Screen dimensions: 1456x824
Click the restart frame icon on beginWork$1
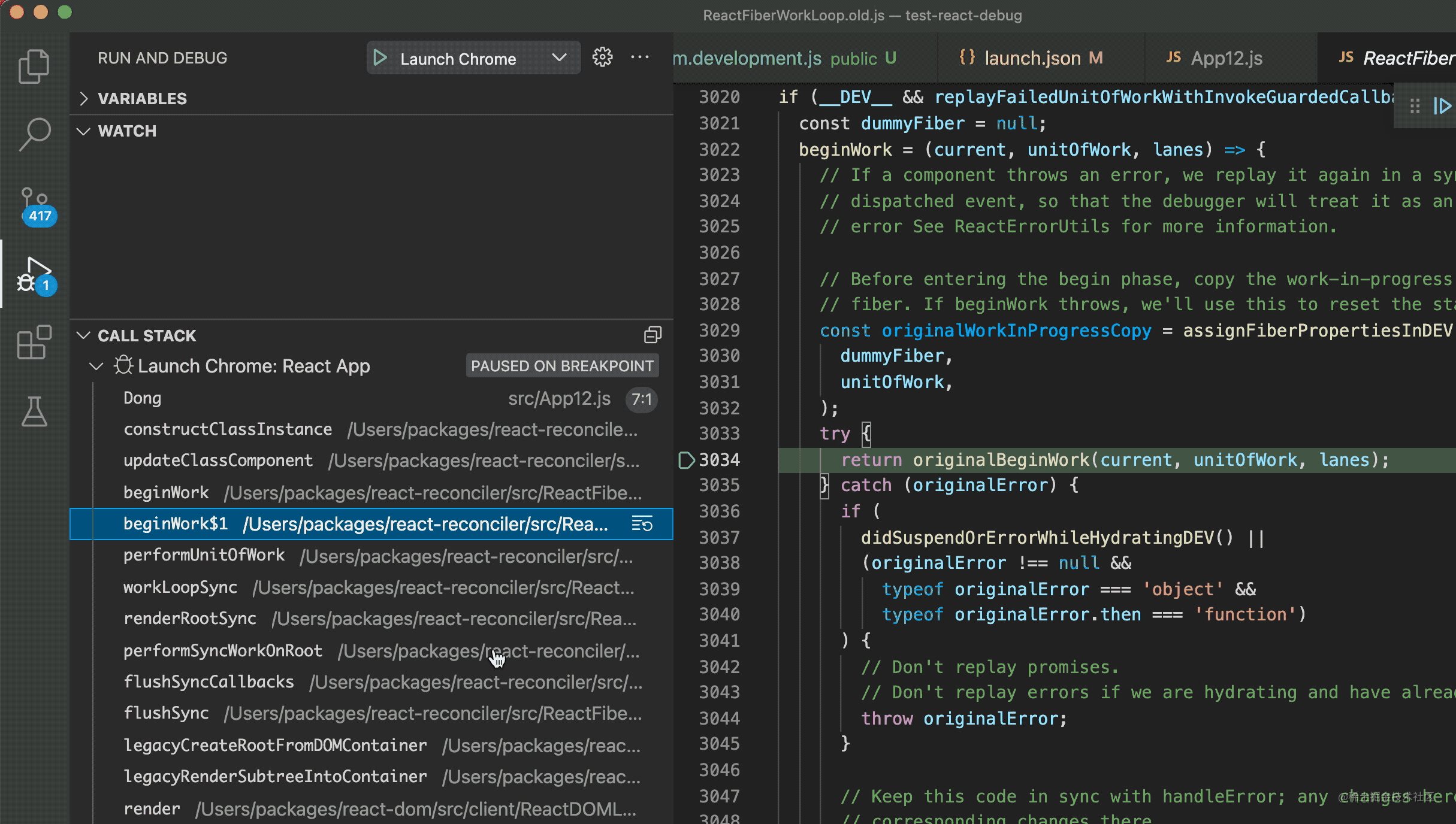click(642, 524)
